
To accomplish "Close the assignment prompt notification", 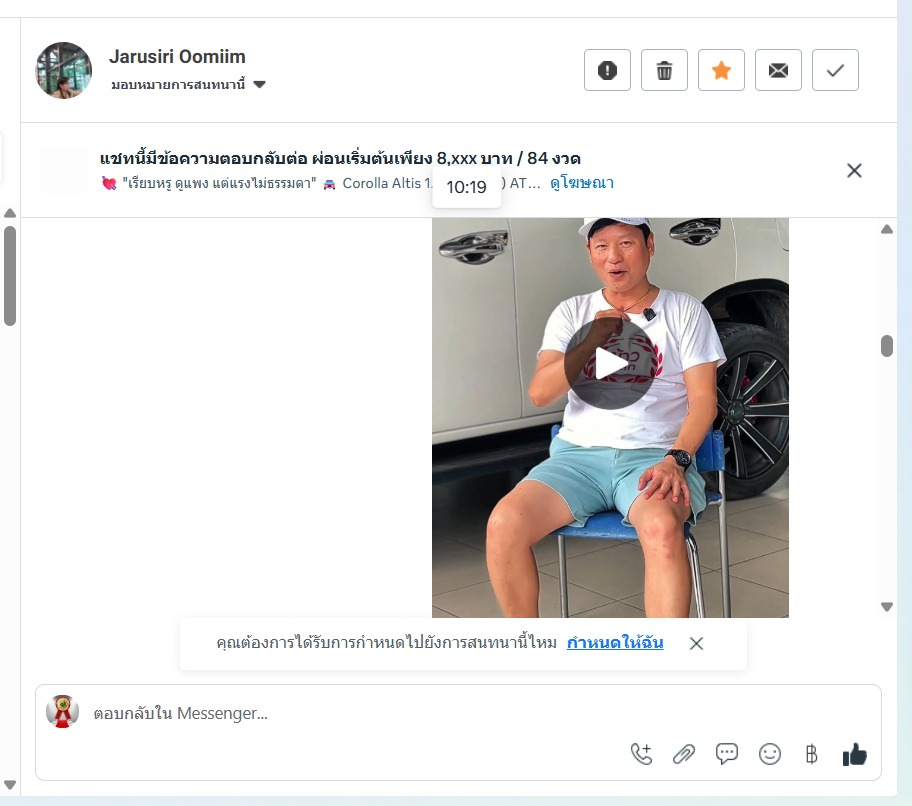I will [x=696, y=643].
